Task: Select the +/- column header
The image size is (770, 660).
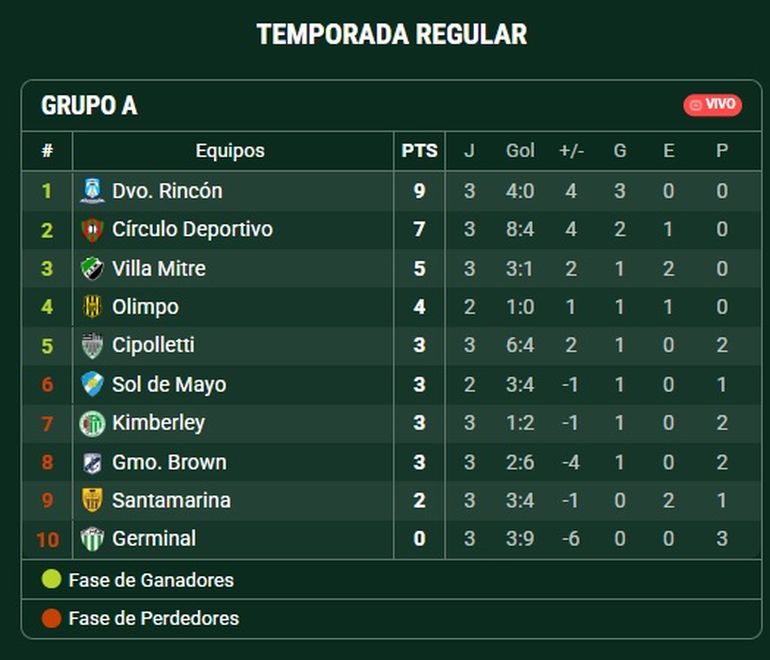Action: 572,151
